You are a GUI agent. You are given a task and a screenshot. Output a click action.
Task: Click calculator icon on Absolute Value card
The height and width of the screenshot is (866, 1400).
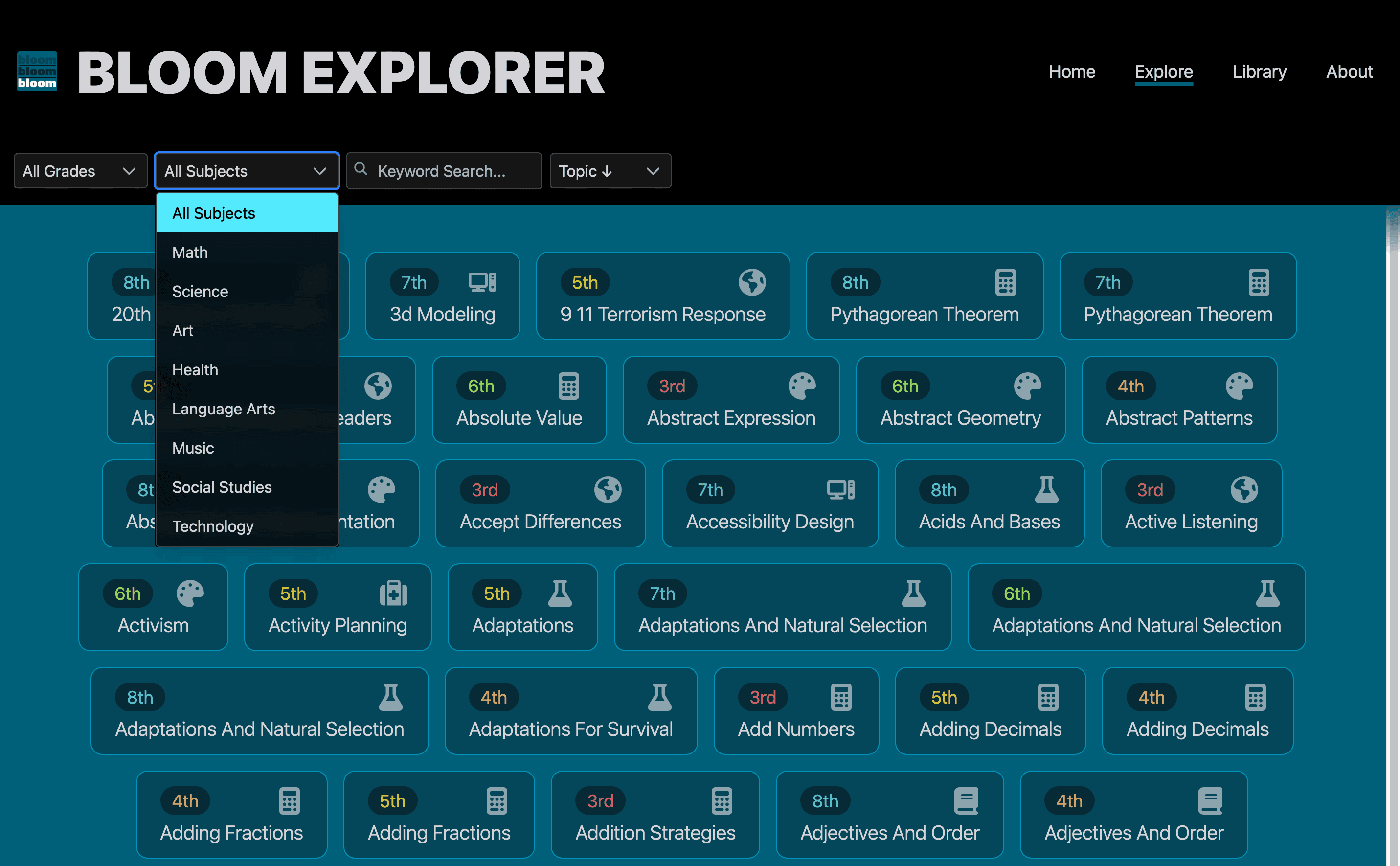pyautogui.click(x=568, y=386)
